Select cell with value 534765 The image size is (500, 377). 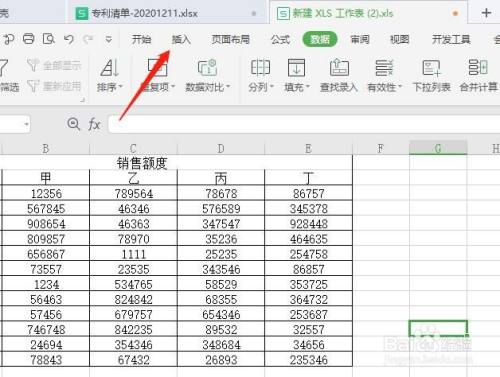[x=133, y=284]
